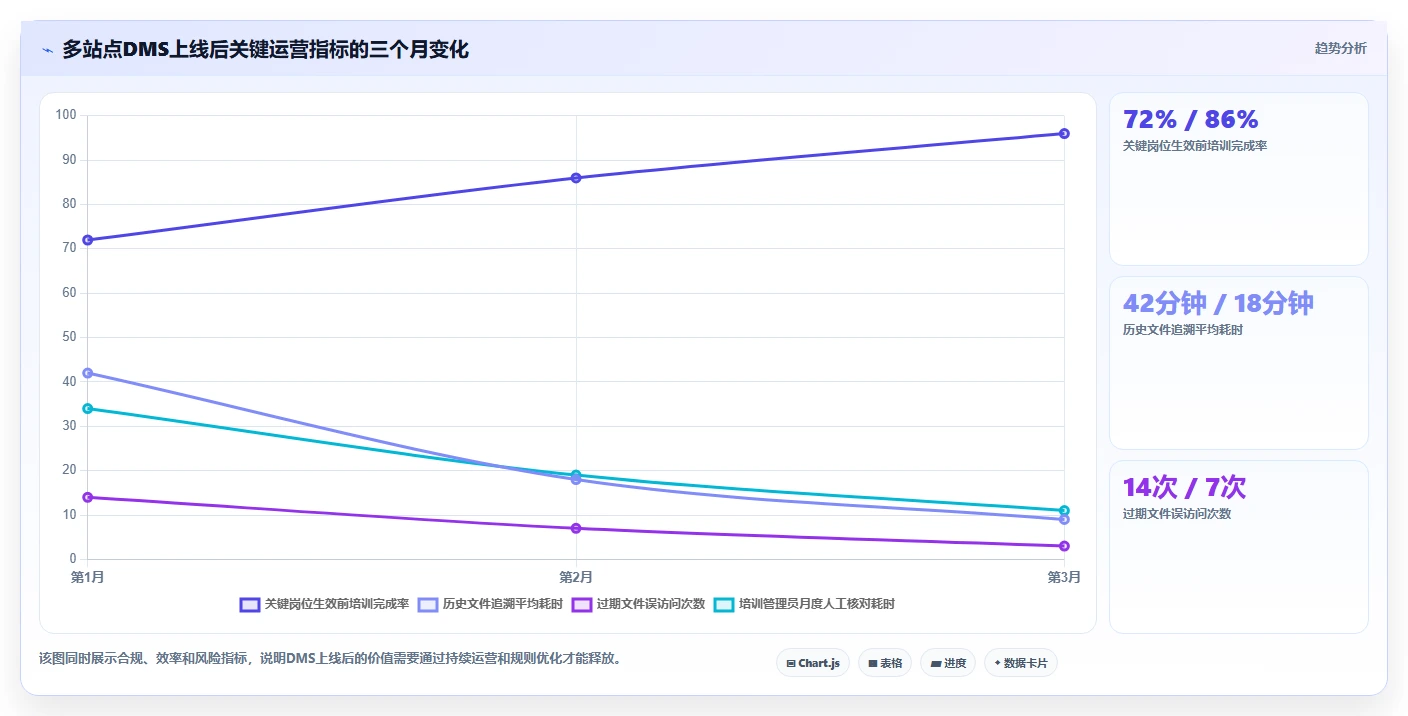
Task: Click the 第2月 x-axis label
Action: pos(576,577)
